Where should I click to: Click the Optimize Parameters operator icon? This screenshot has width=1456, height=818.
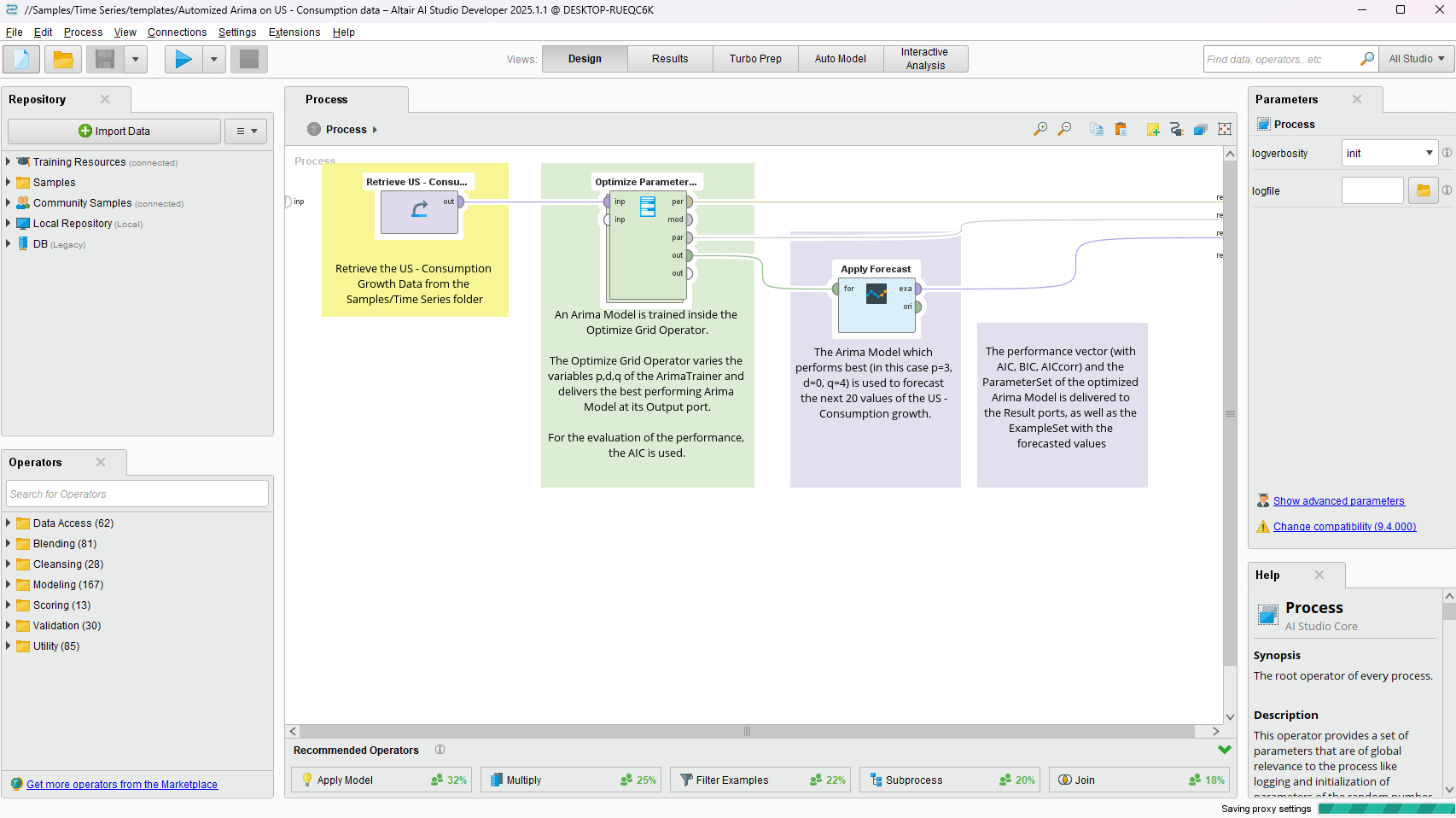click(648, 206)
